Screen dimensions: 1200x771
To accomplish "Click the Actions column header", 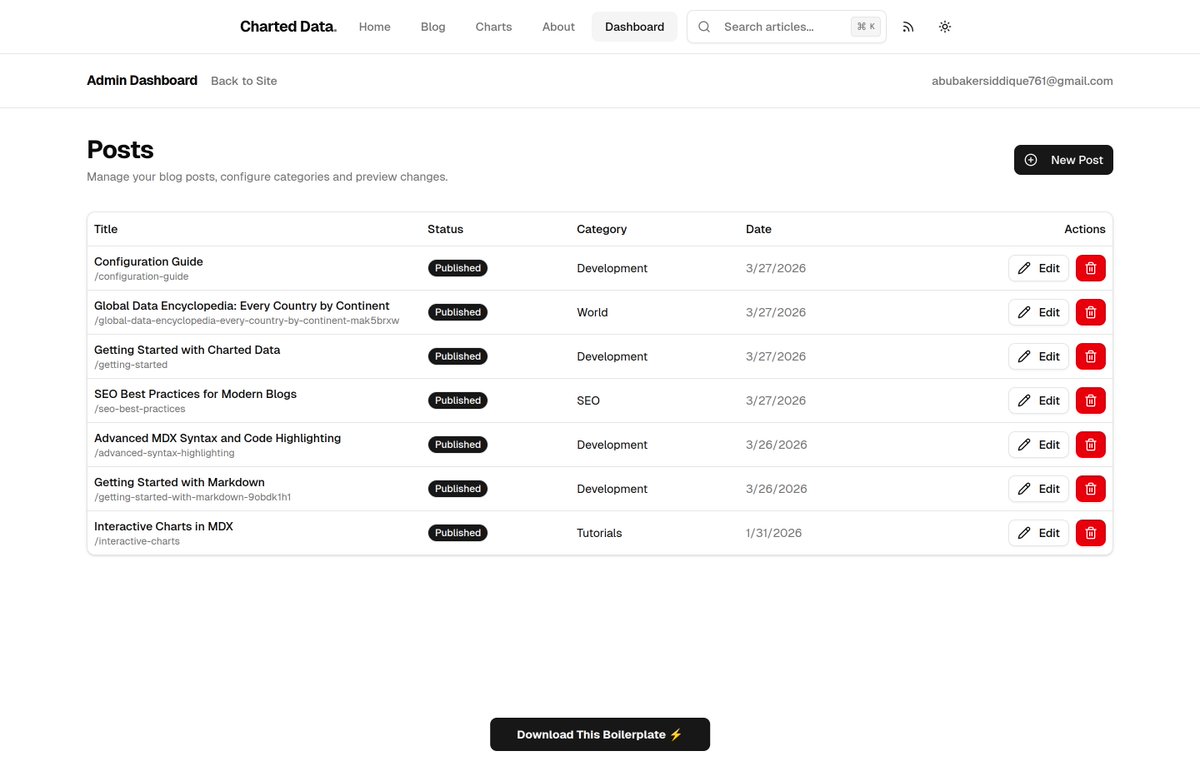I will (1085, 229).
